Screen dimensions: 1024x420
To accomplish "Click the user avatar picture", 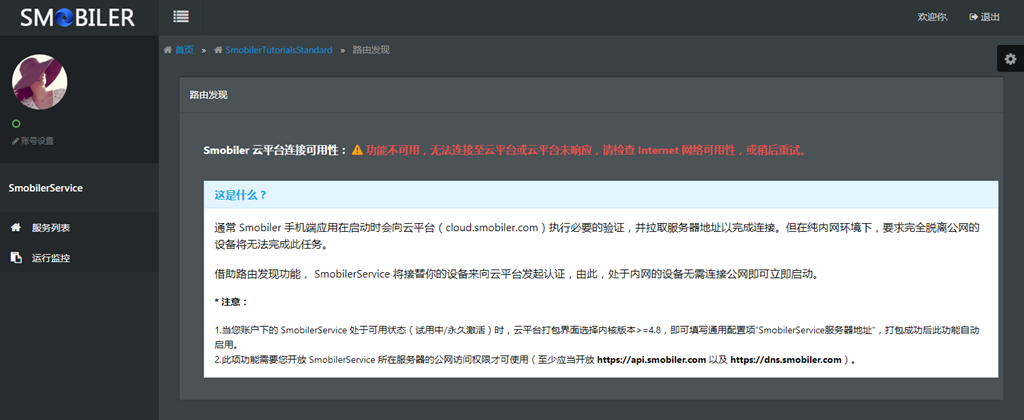I will click(39, 82).
